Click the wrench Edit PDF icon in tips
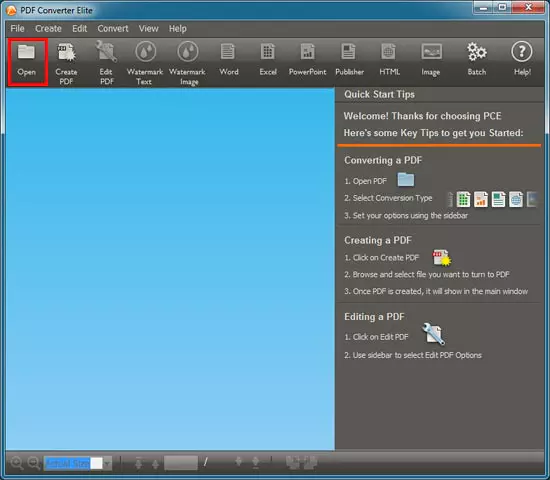 [x=434, y=334]
